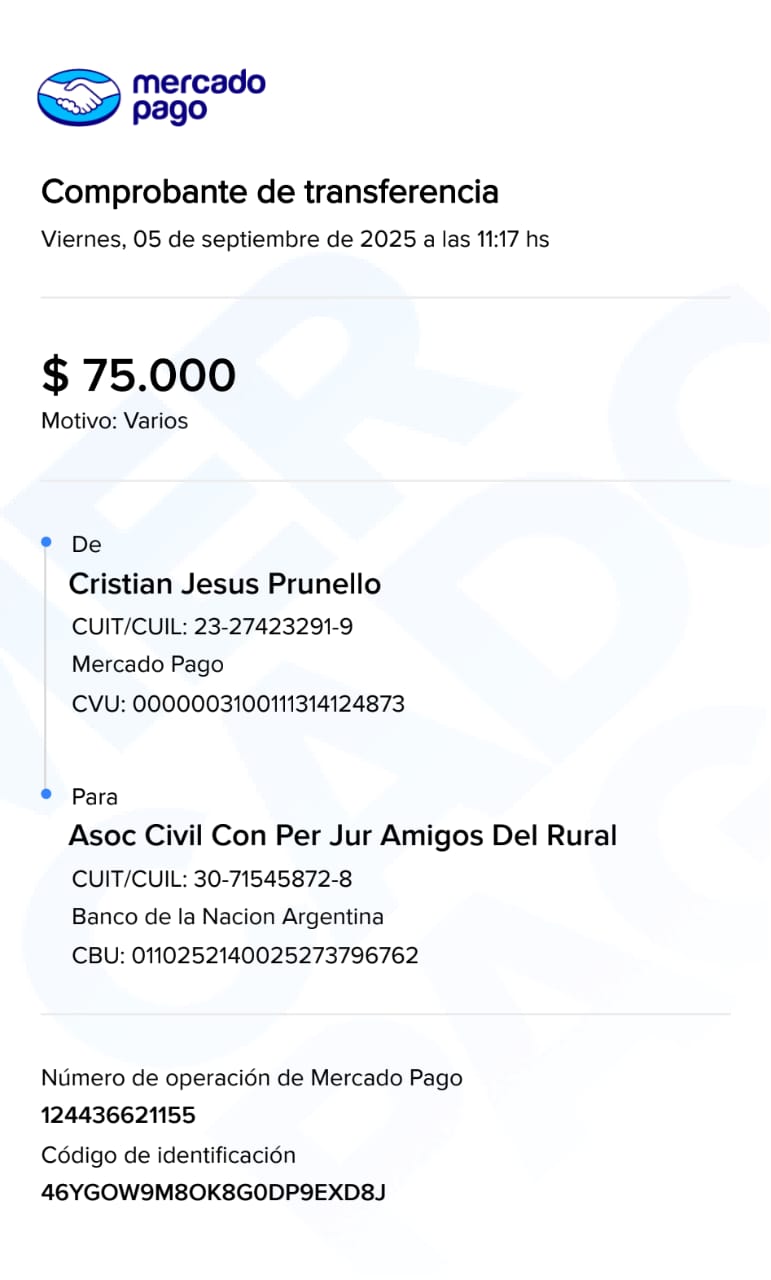This screenshot has width=771, height=1280.
Task: Select identification code 46YGOW9M8OK8G0DP9EXD8J
Action: pyautogui.click(x=213, y=1193)
